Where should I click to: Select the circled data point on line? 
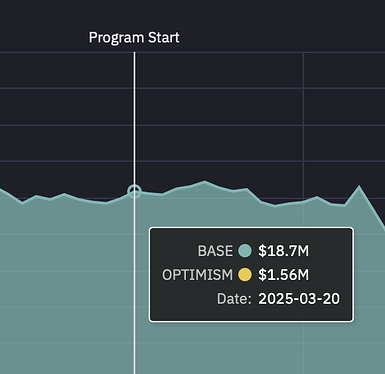click(134, 191)
